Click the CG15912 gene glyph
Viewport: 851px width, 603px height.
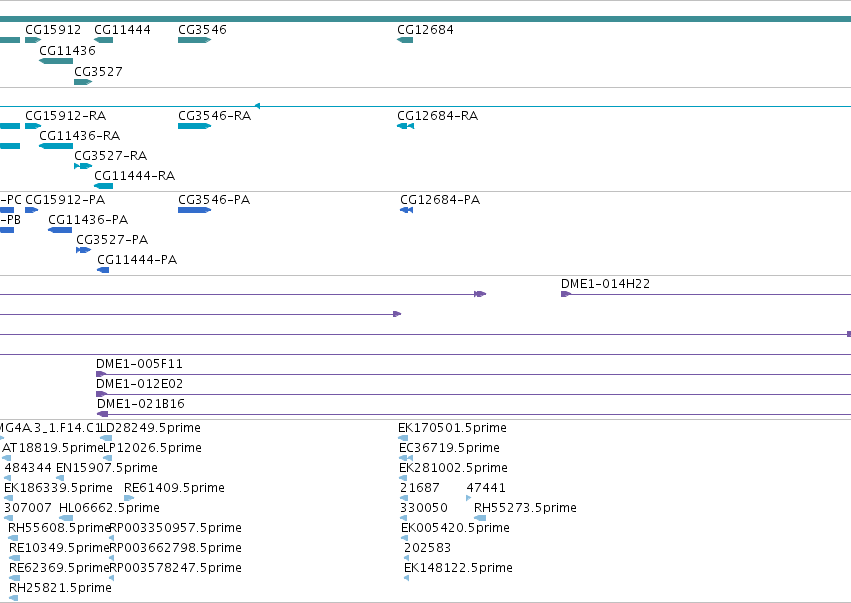point(33,40)
